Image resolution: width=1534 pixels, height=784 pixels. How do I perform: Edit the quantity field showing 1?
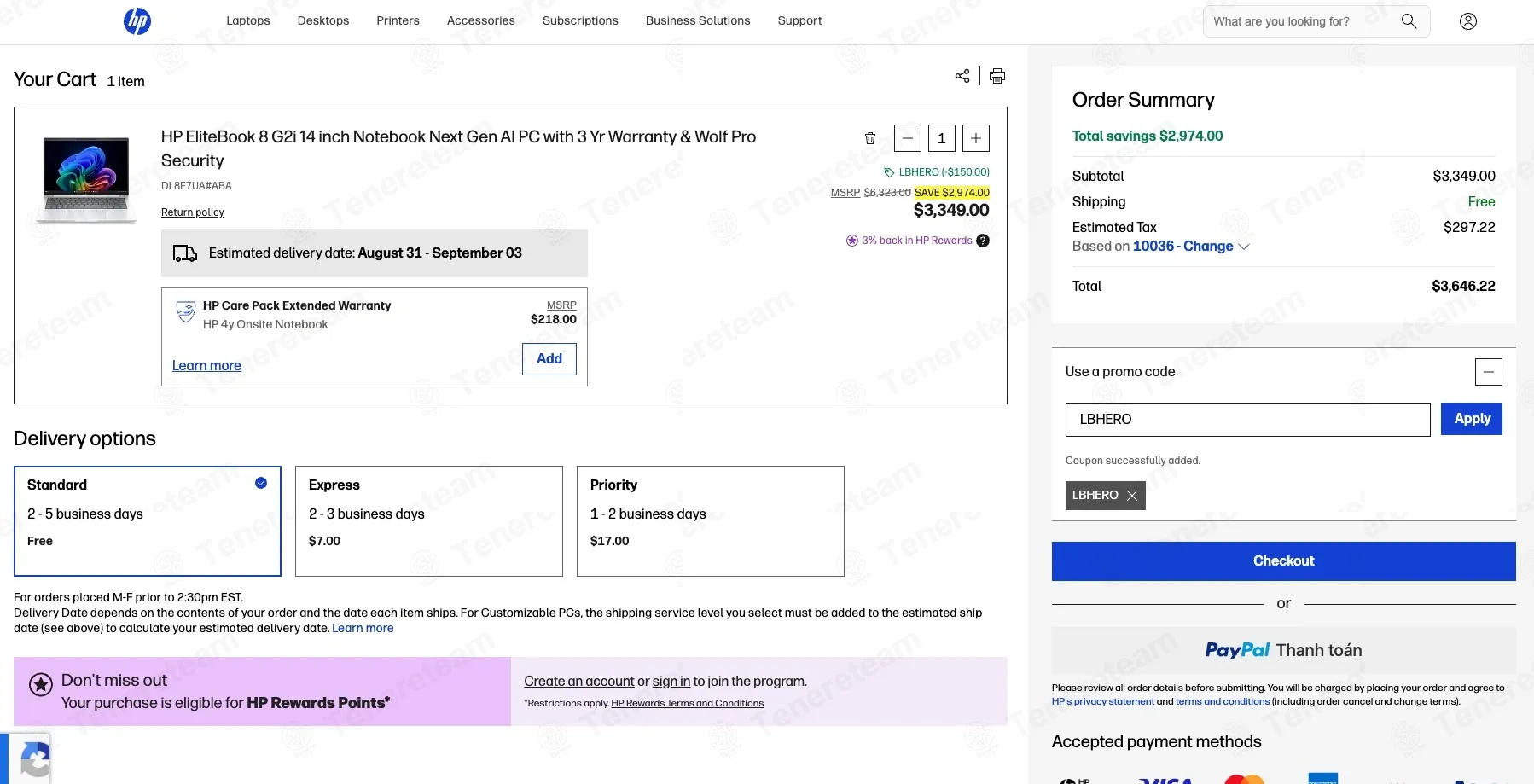pyautogui.click(x=942, y=138)
